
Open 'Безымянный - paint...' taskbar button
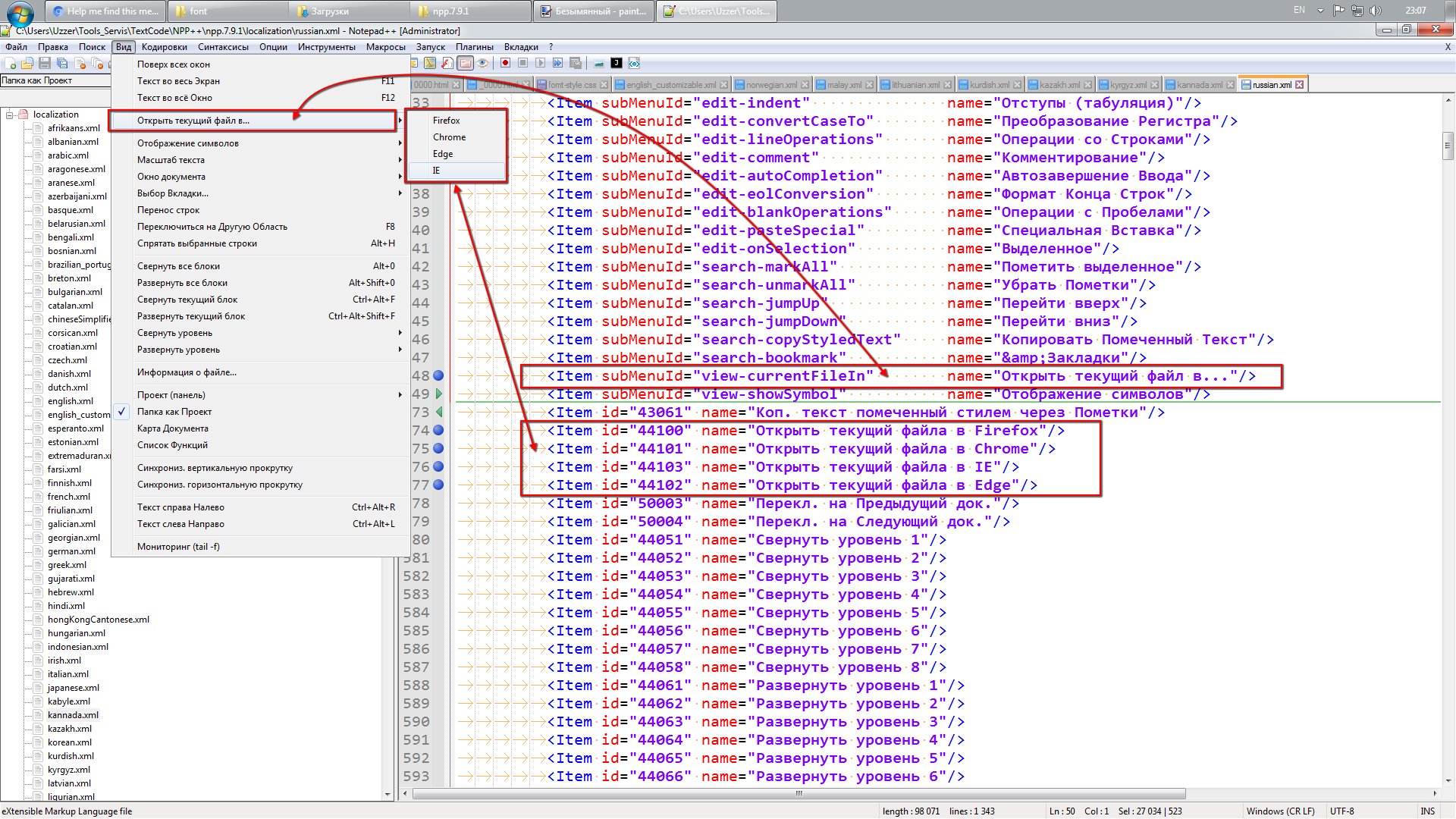click(x=592, y=11)
